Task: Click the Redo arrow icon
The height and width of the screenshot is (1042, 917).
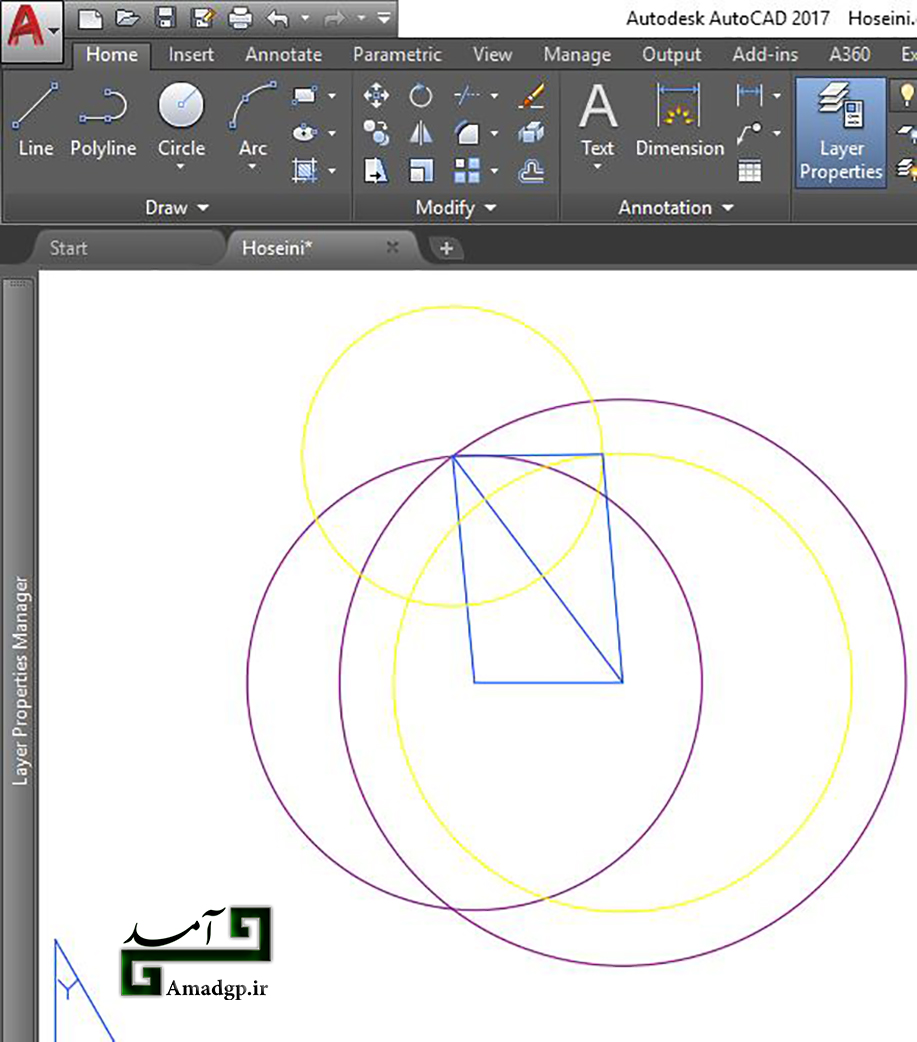Action: (x=336, y=18)
